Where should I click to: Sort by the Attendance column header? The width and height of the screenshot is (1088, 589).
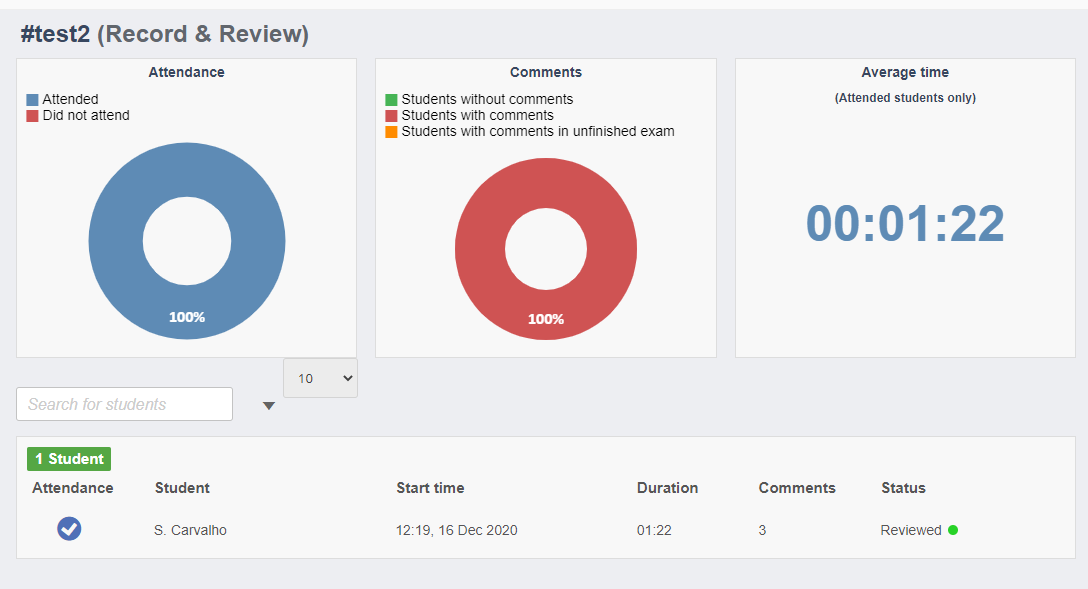coord(72,488)
